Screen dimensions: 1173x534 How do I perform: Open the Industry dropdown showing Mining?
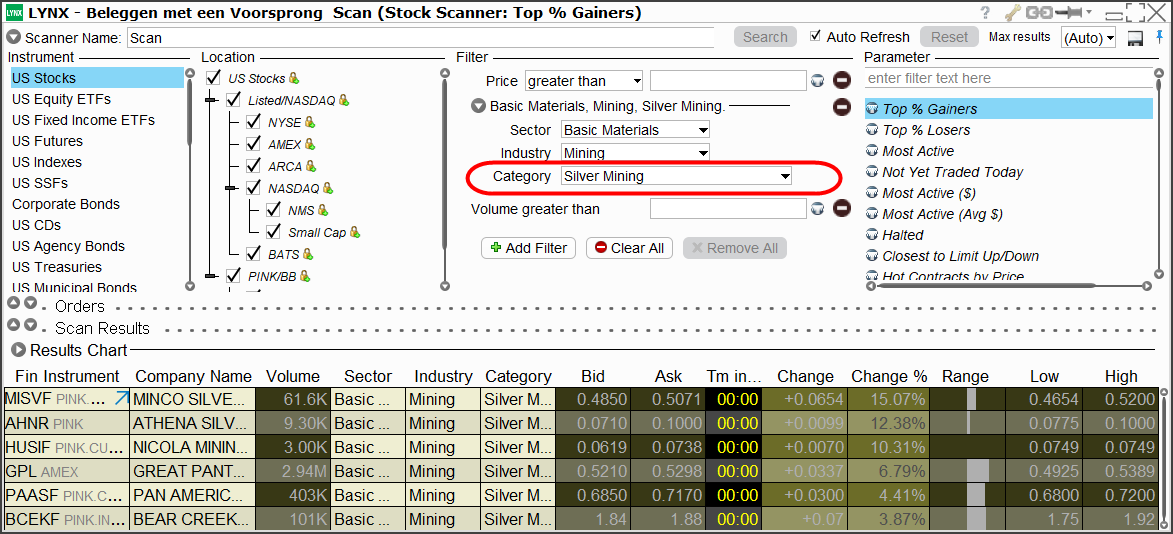coord(635,153)
